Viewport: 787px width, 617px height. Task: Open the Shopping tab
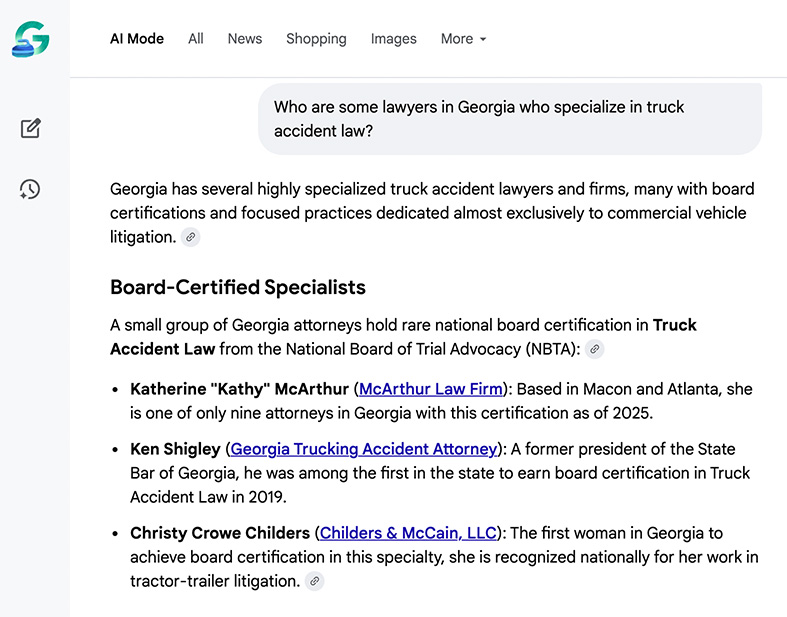tap(316, 39)
